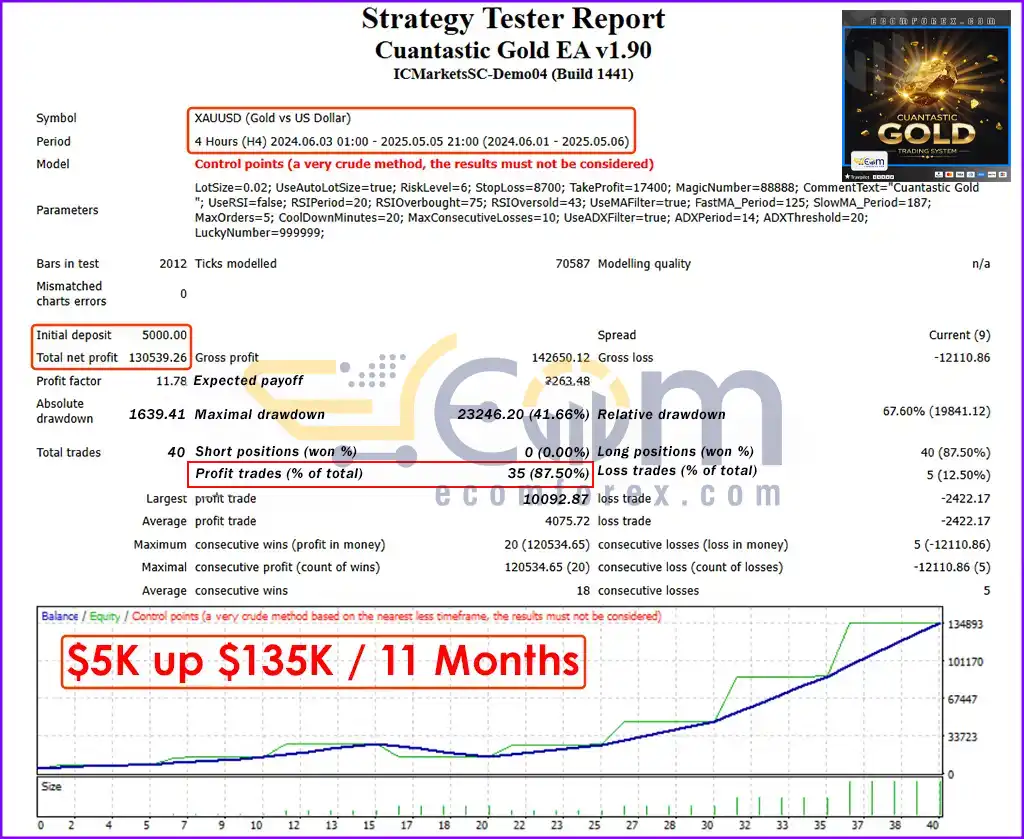This screenshot has height=839, width=1024.
Task: Click the Profit trades 35 (87.50%) box
Action: click(x=391, y=474)
